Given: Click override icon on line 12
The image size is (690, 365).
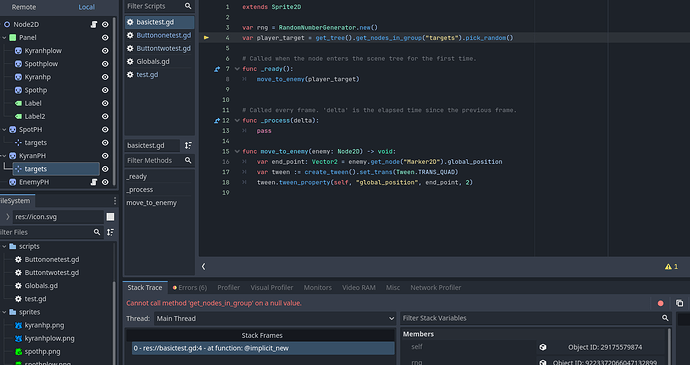Looking at the screenshot, I should pos(217,121).
